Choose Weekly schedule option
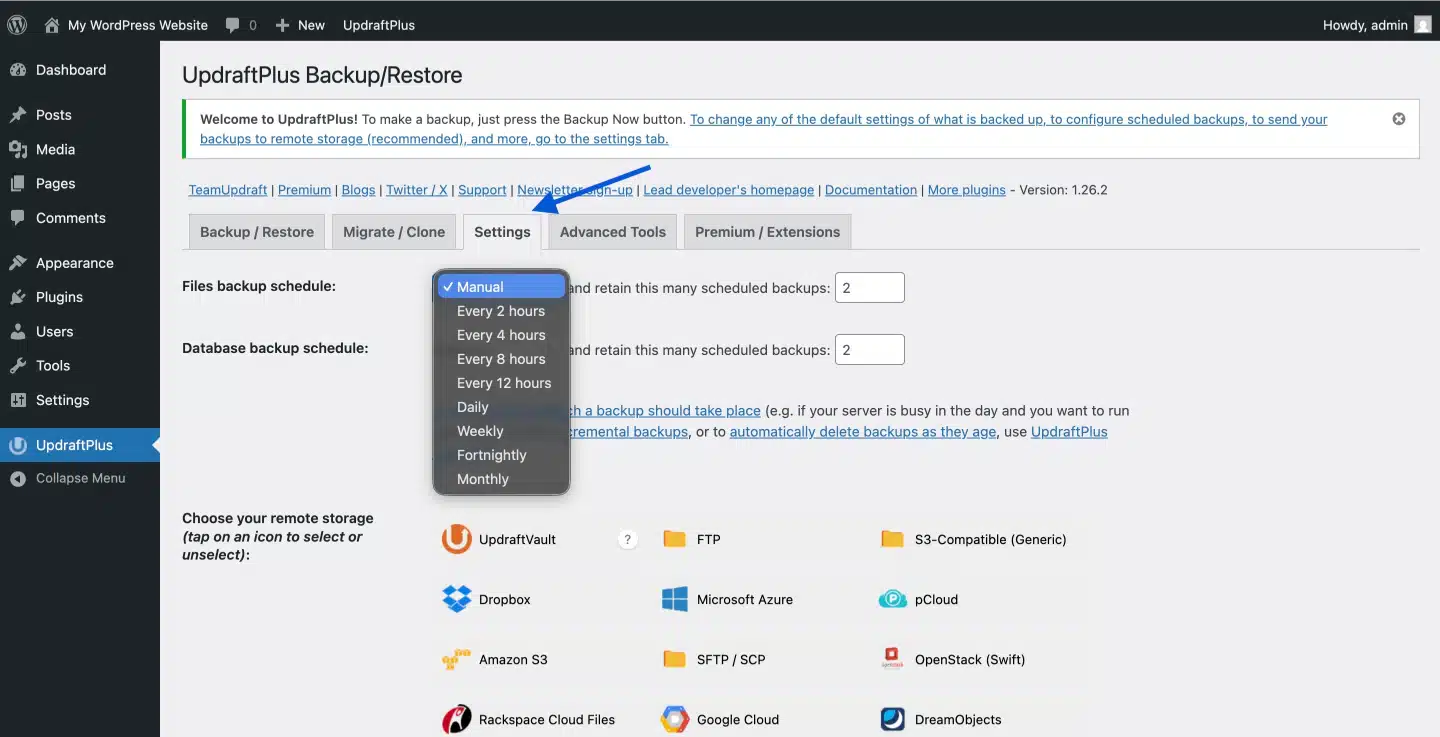 pos(501,431)
